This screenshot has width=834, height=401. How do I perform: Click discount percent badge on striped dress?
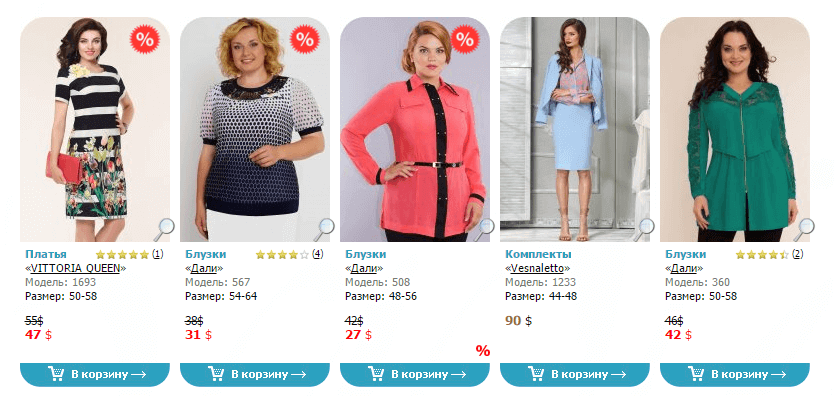tap(145, 38)
